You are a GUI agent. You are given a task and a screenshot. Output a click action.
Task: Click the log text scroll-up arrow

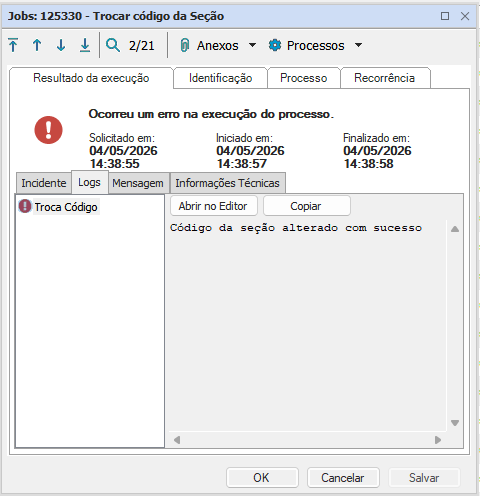click(455, 229)
